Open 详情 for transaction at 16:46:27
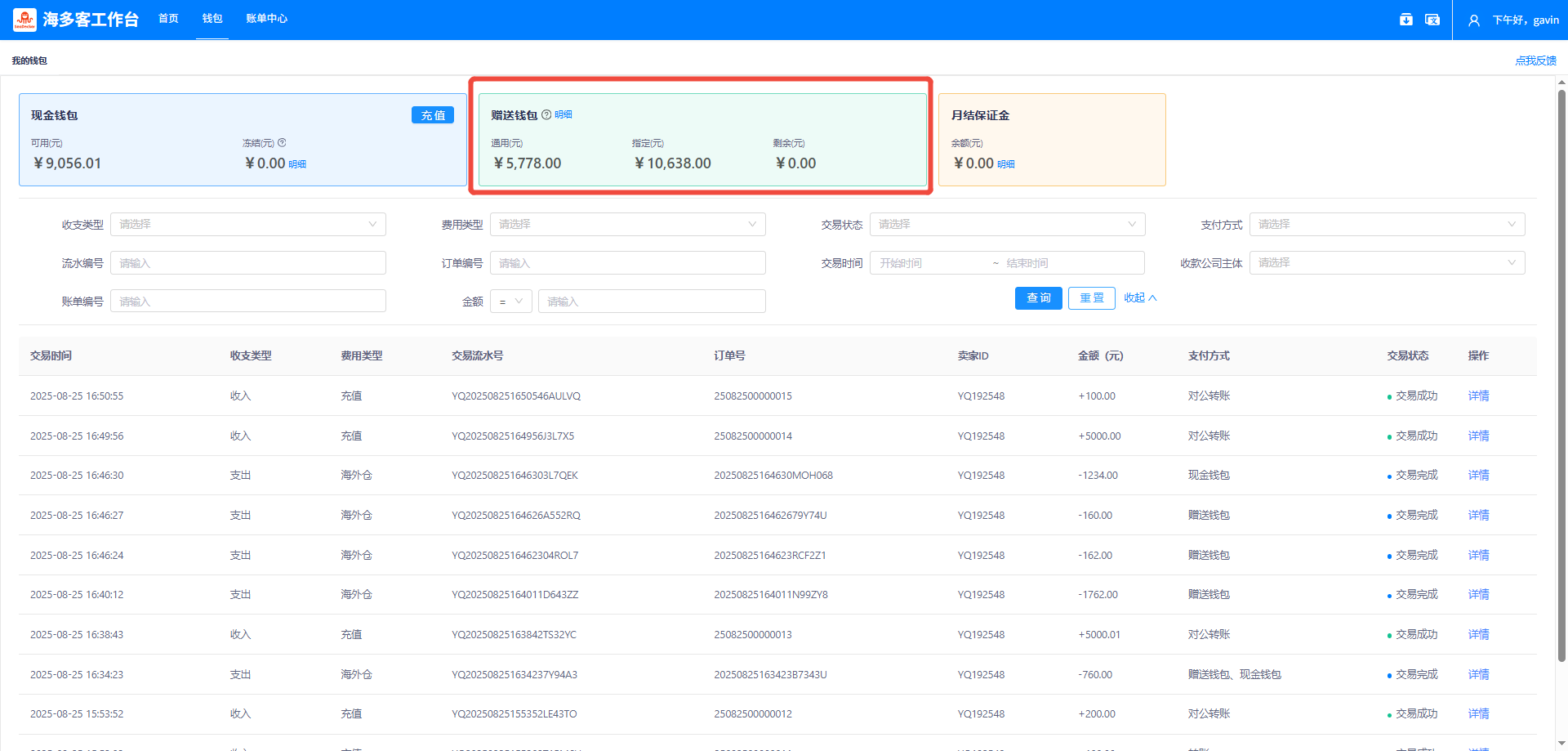The height and width of the screenshot is (751, 1568). [1478, 516]
